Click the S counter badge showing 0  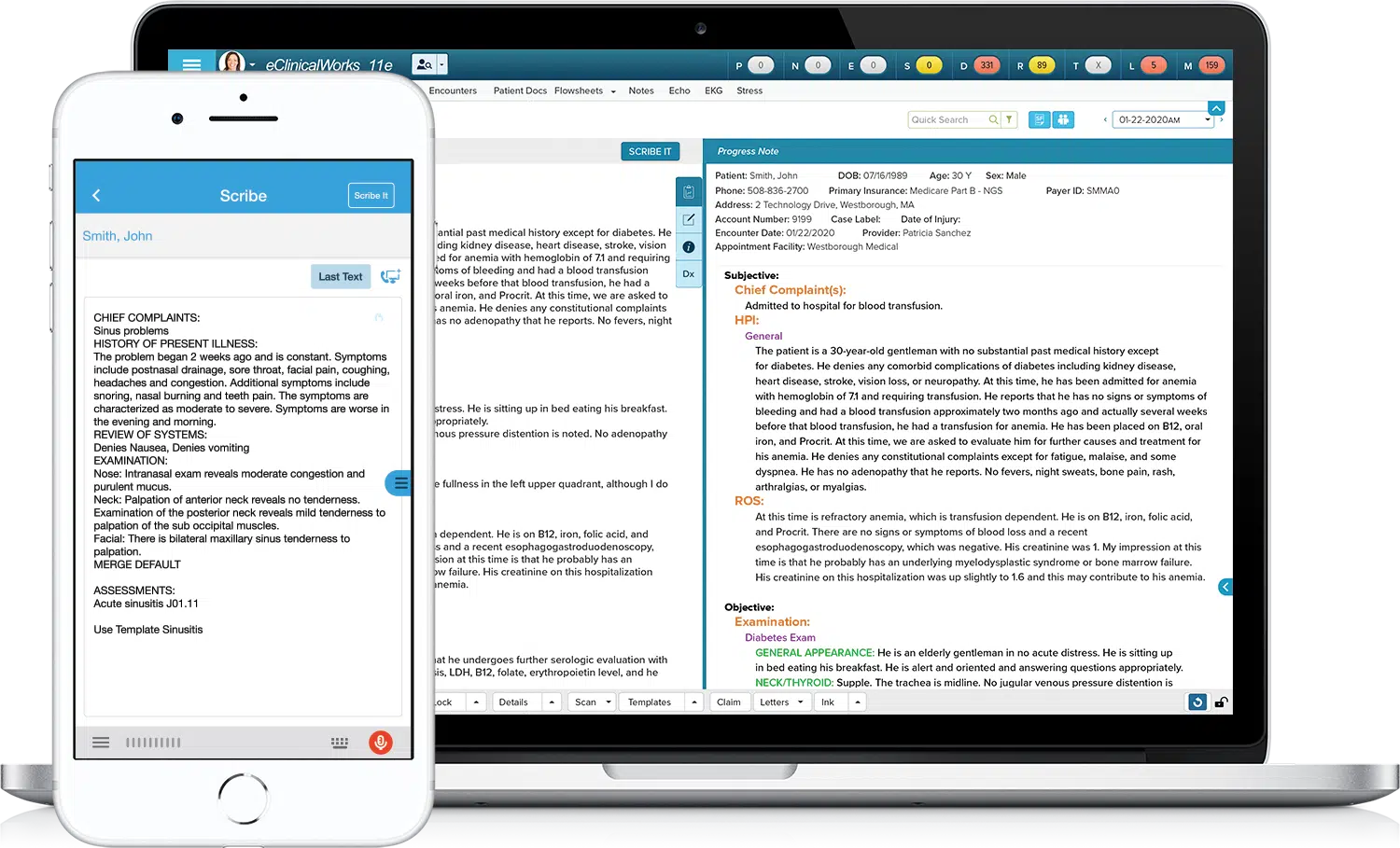click(x=929, y=65)
